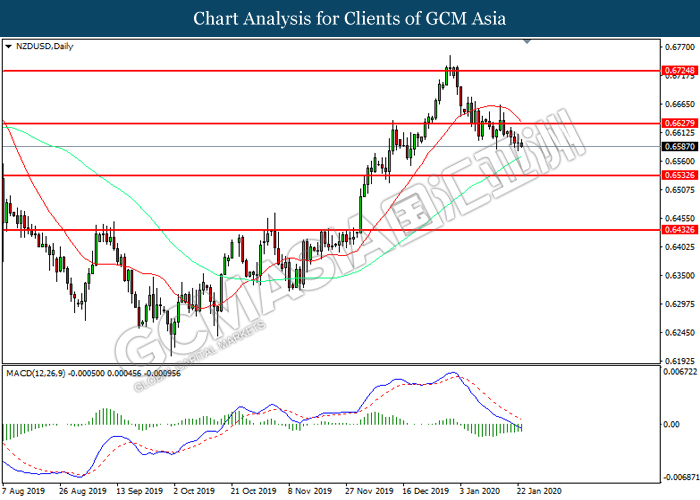Select the NZDUSD,Daily chart title
This screenshot has width=700, height=500.
(44, 46)
